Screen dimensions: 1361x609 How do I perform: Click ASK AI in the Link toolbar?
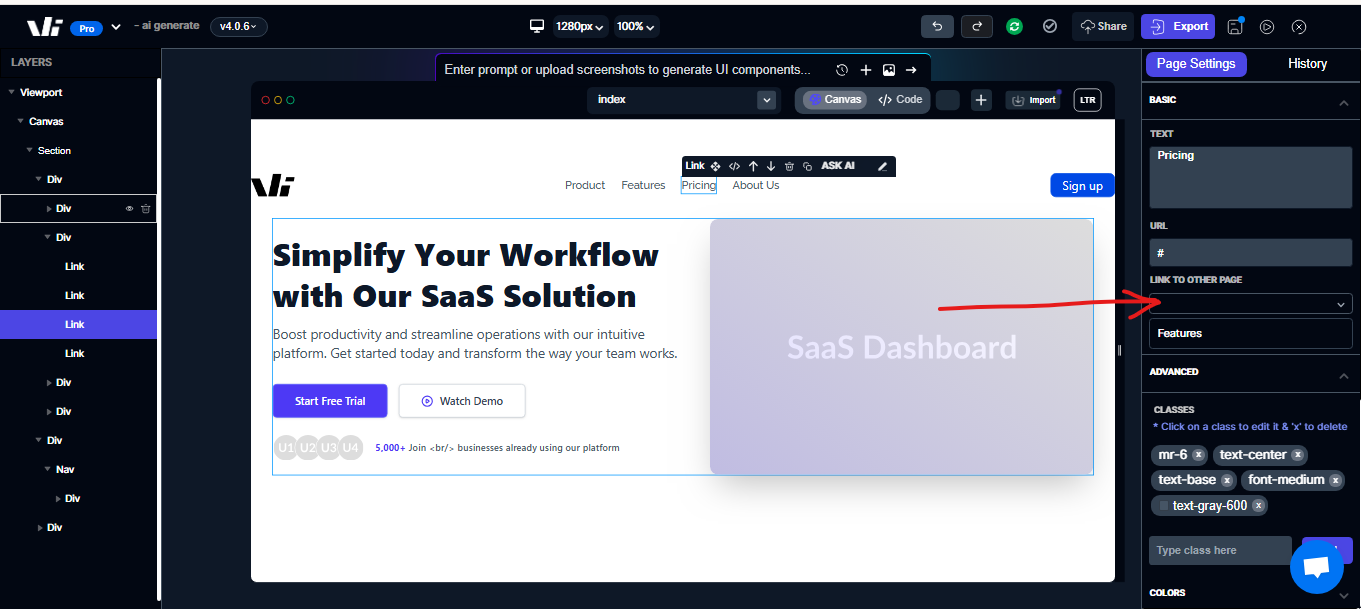coord(838,166)
